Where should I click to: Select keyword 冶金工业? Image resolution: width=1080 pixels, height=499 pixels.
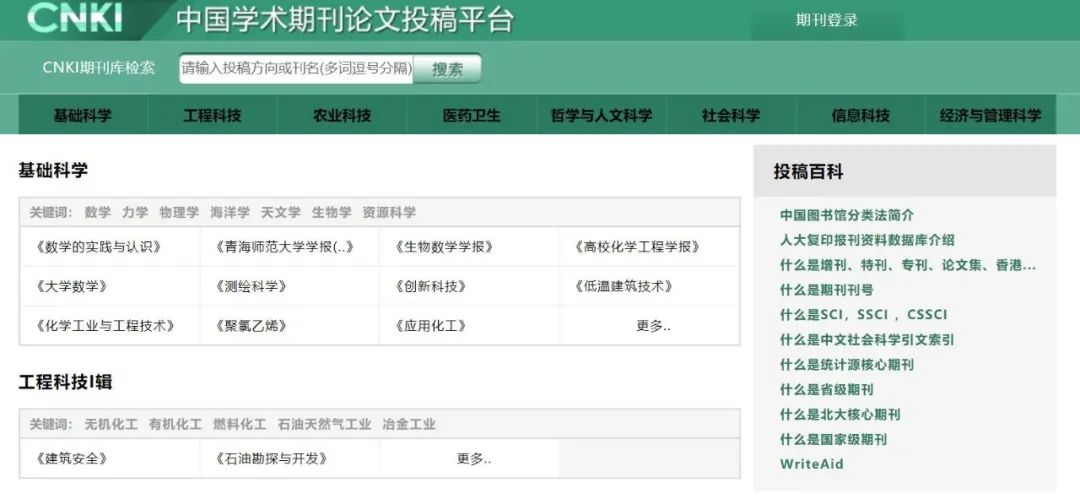(409, 424)
